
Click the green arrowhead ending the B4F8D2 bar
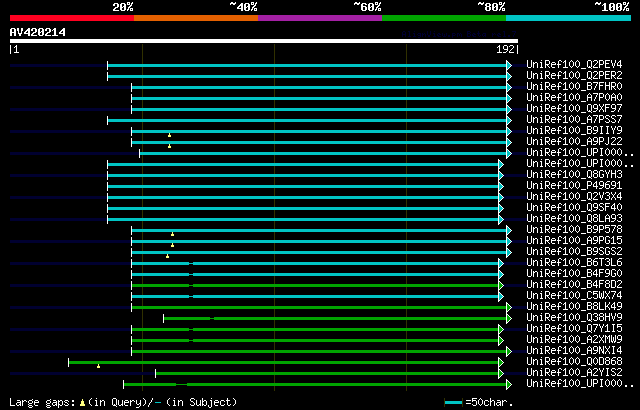click(501, 286)
